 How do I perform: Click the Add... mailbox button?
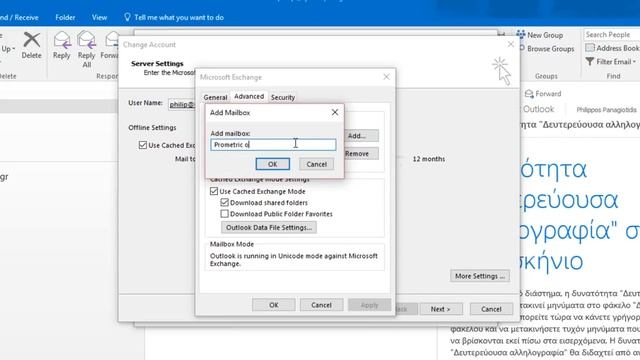click(x=361, y=136)
